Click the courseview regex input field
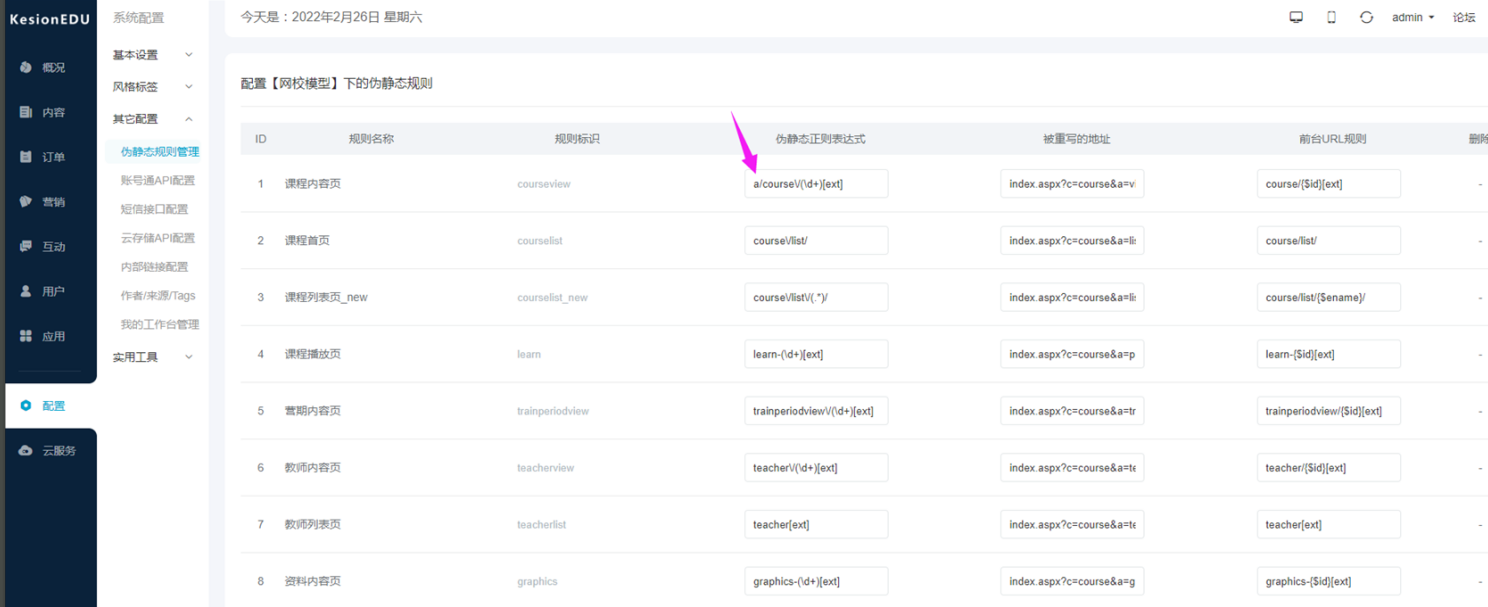 [x=816, y=184]
